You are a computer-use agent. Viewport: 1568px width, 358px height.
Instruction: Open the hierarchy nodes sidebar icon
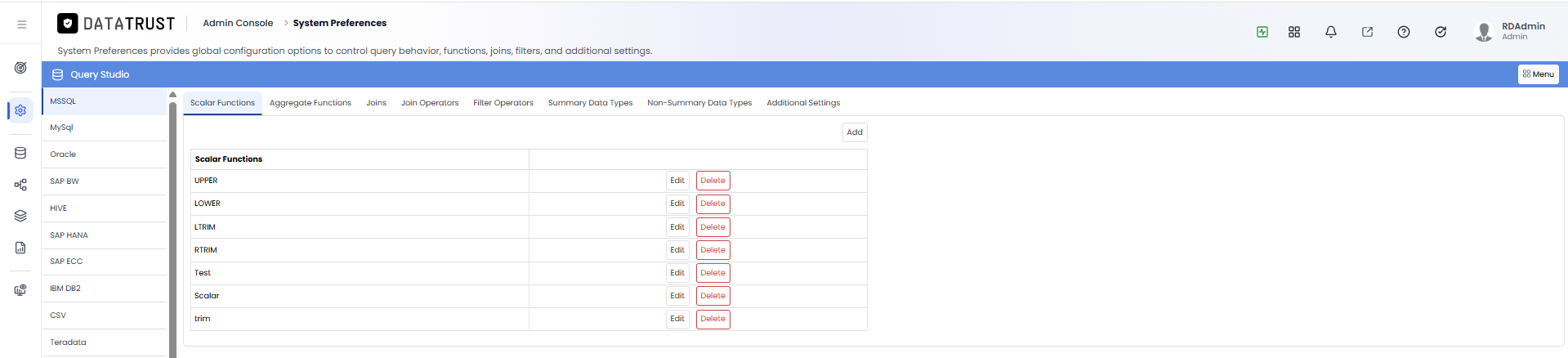pos(20,185)
